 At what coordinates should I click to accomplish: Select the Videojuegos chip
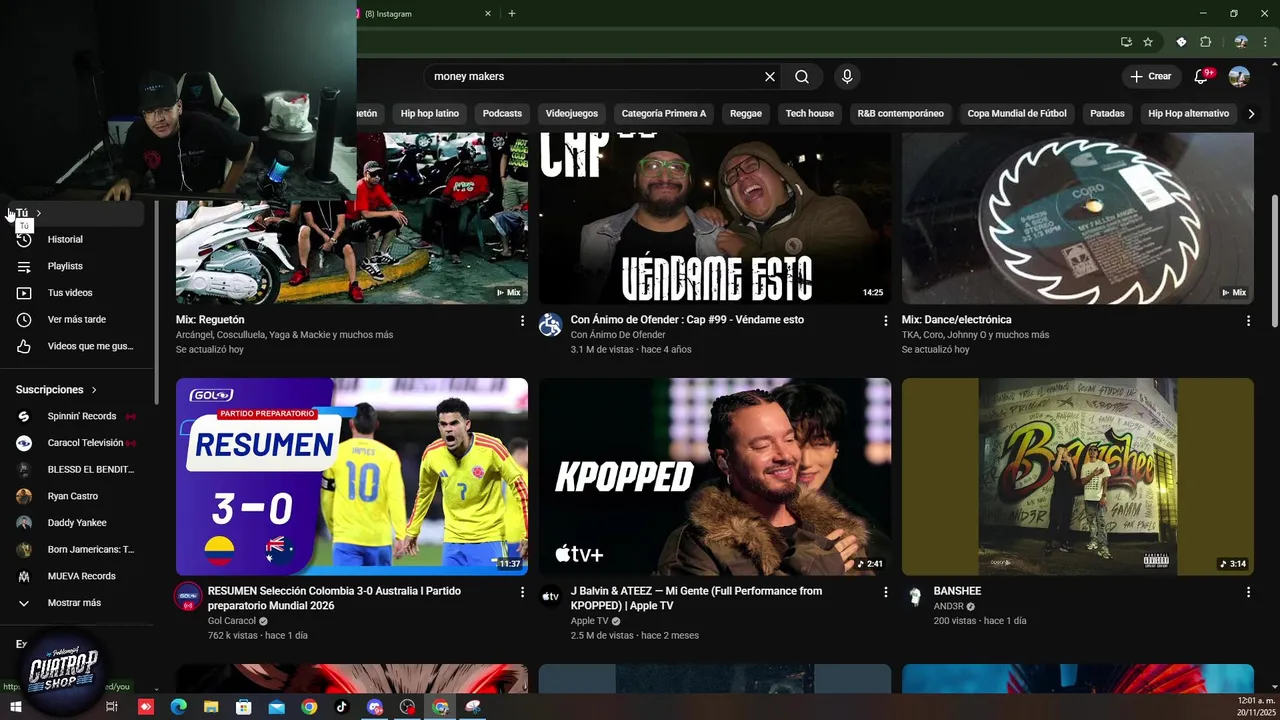coord(572,114)
